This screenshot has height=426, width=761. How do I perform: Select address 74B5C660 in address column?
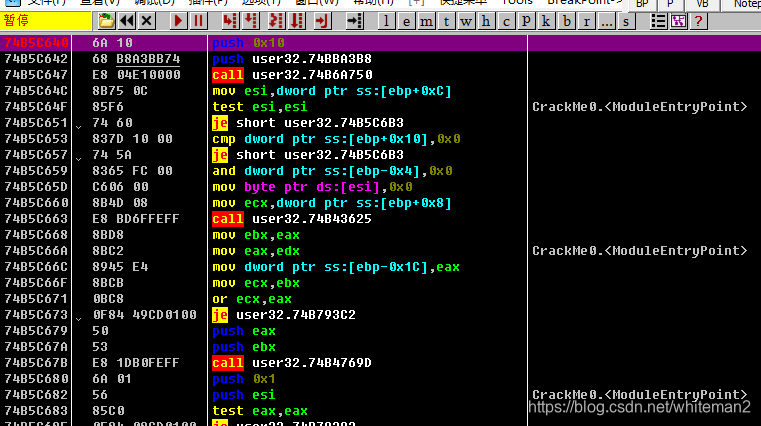[36, 203]
